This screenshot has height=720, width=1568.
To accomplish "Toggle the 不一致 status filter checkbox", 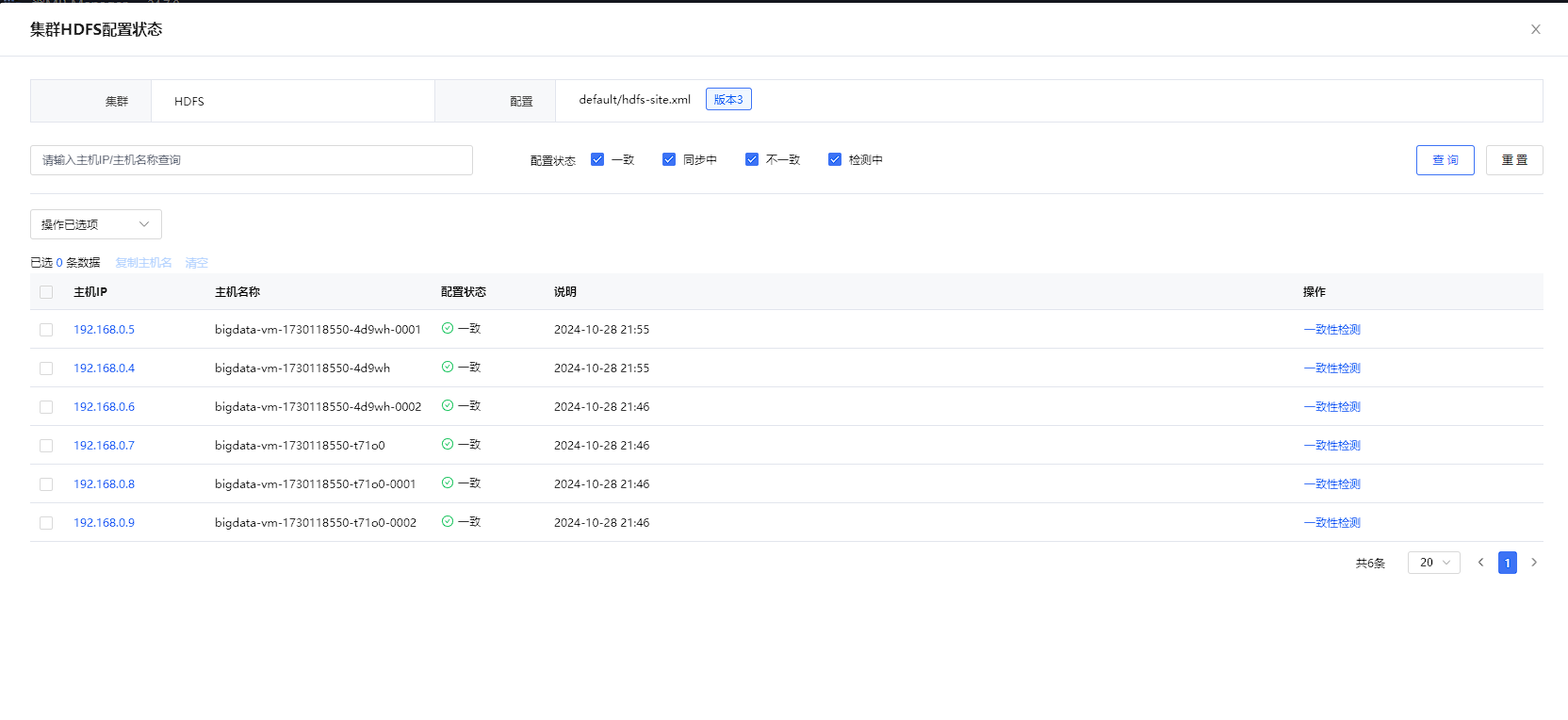I will tap(752, 159).
